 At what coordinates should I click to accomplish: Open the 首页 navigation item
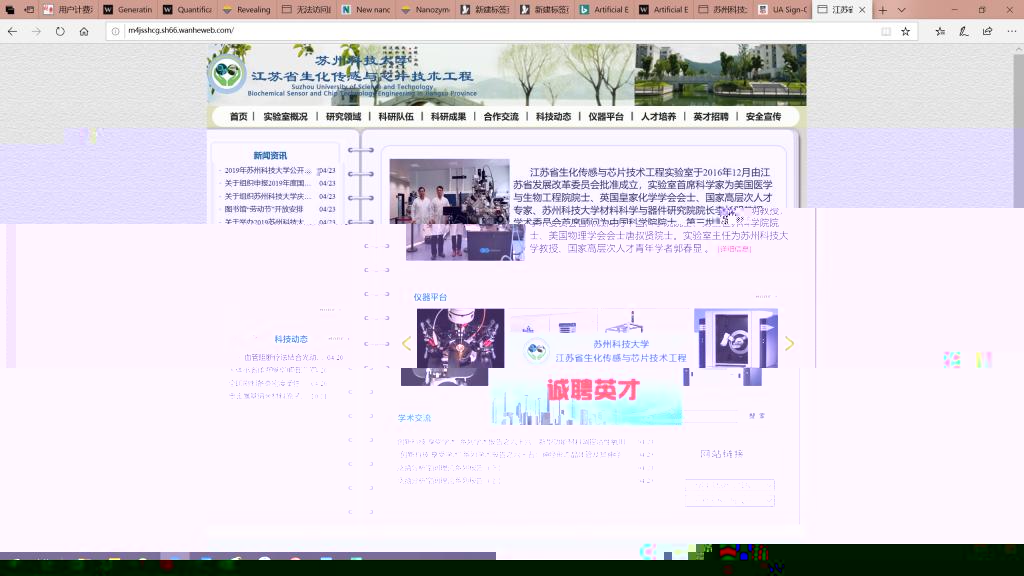pos(238,117)
